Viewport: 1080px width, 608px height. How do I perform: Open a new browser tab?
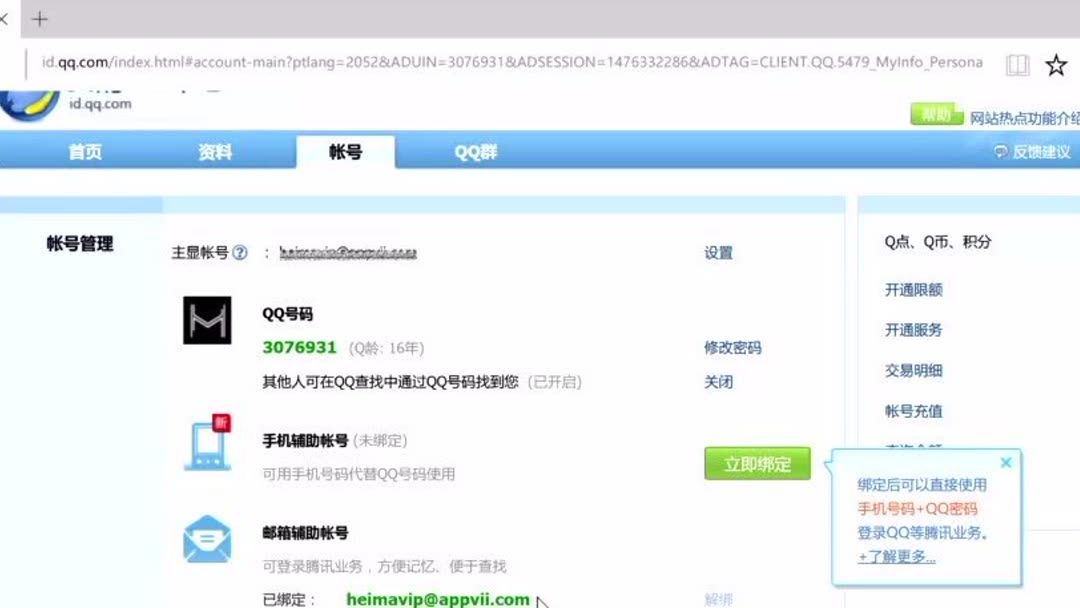point(38,17)
